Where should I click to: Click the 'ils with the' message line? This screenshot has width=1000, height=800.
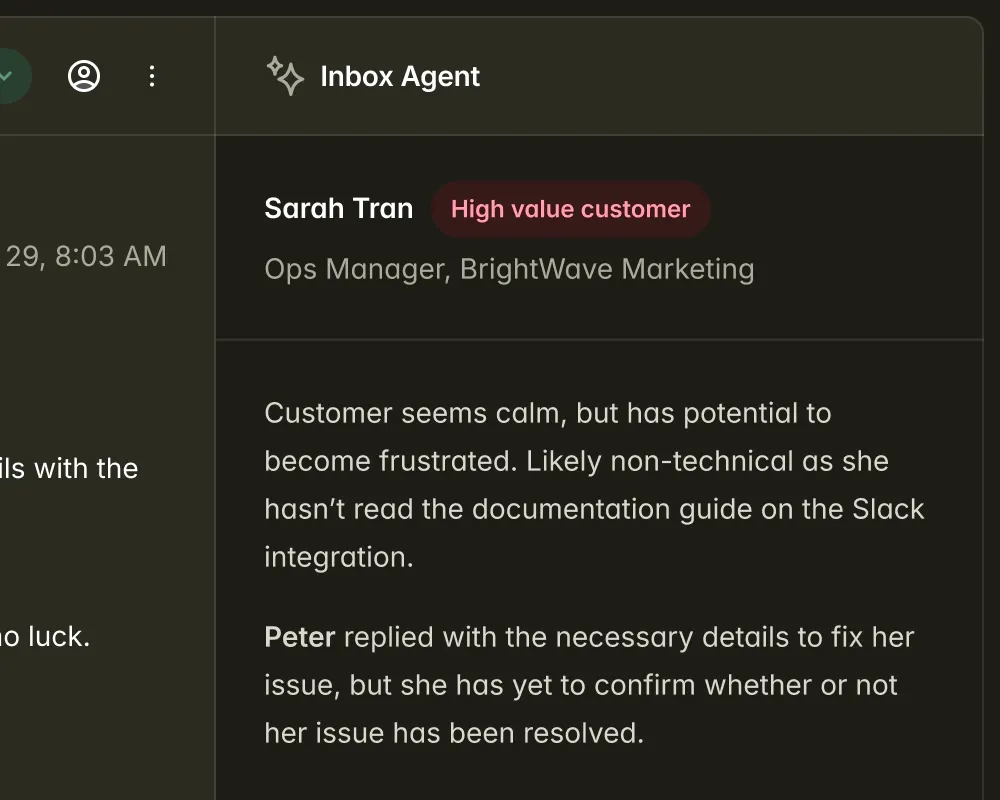tap(69, 468)
